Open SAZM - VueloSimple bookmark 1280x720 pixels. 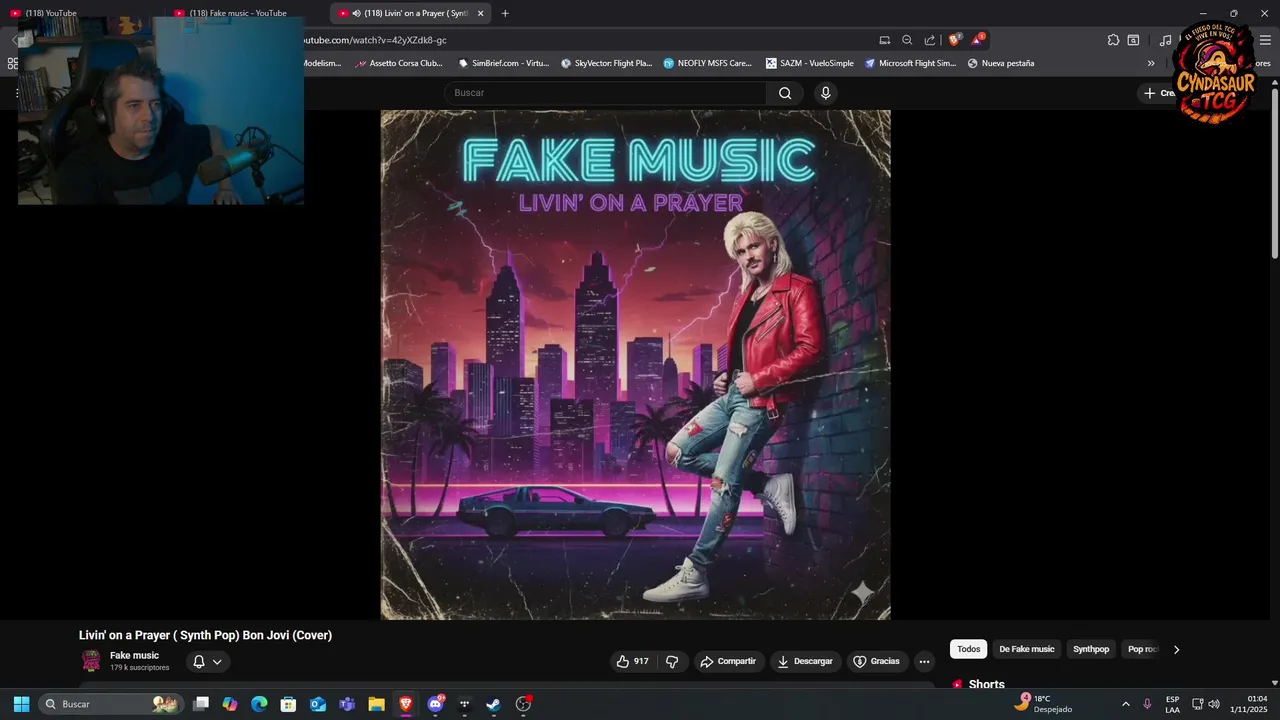(x=810, y=63)
